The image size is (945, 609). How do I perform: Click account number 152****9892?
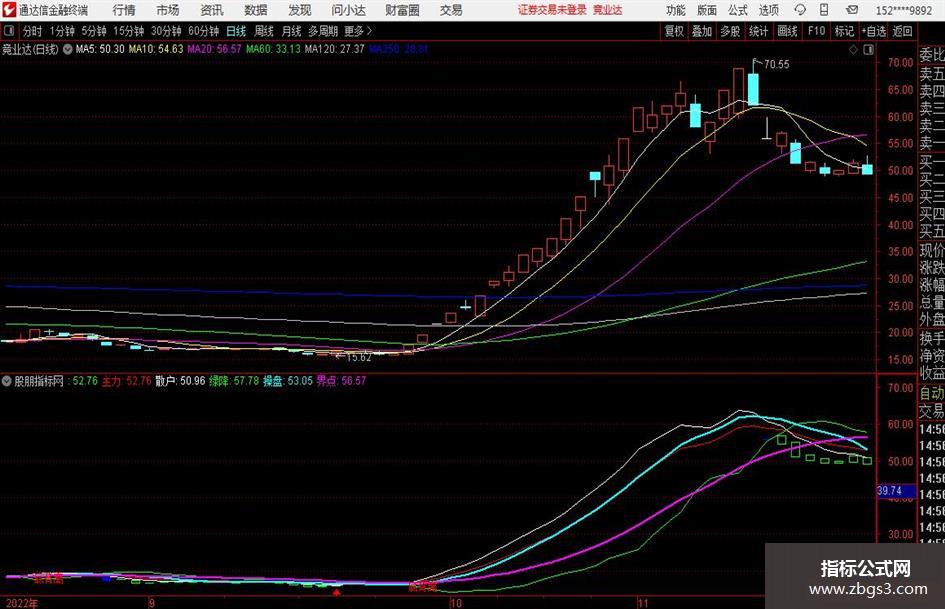903,10
